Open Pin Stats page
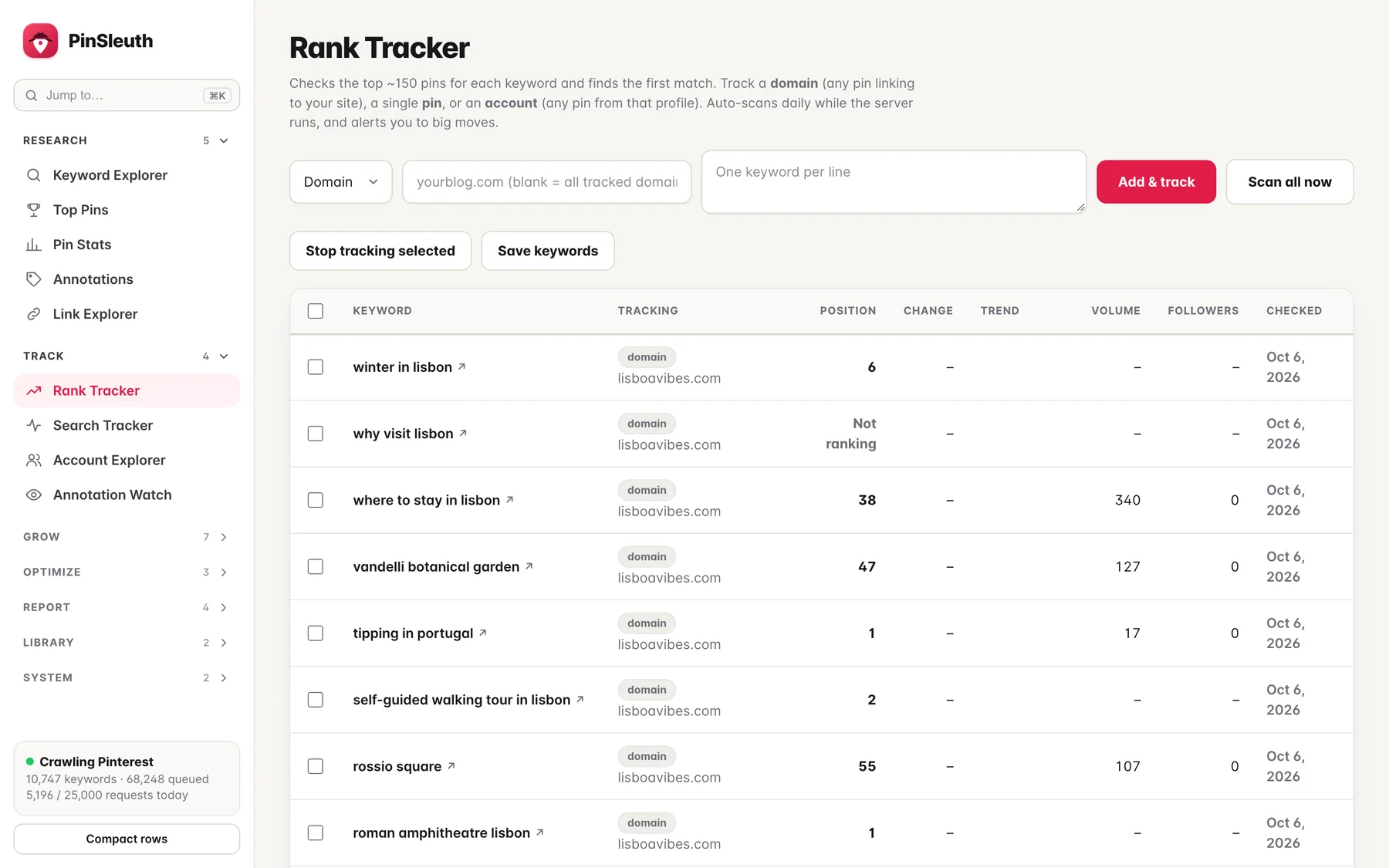Viewport: 1389px width, 868px height. point(127,245)
